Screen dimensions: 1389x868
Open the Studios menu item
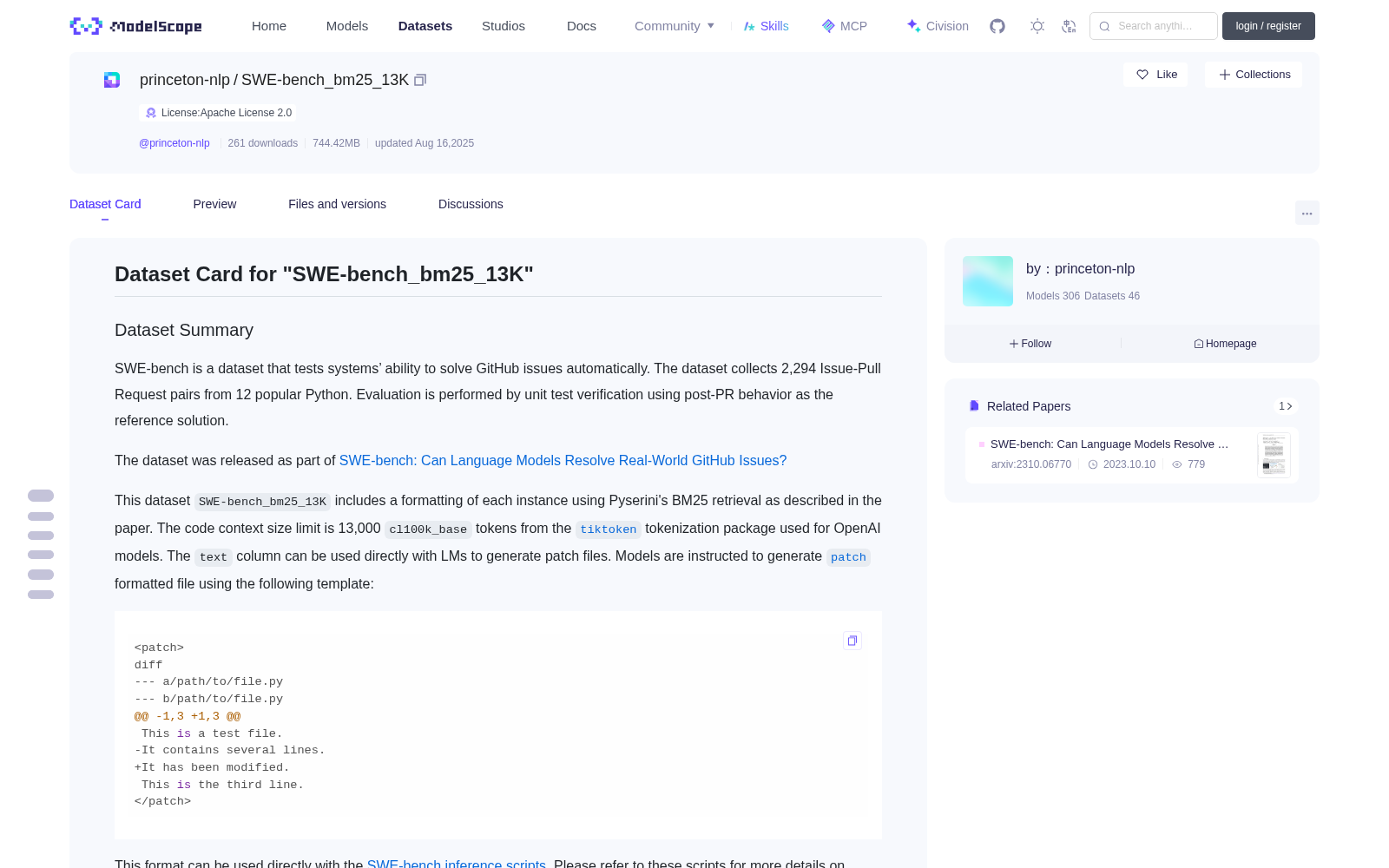point(504,26)
